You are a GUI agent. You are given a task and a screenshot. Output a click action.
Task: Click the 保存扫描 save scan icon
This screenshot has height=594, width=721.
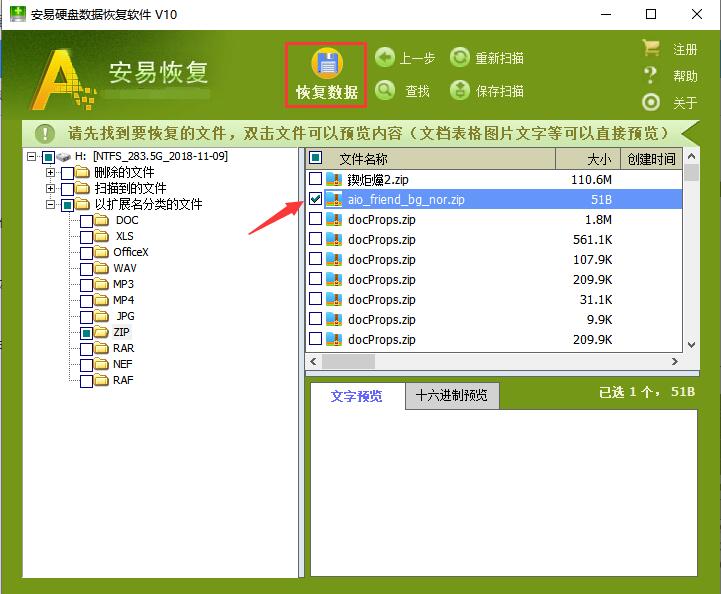click(459, 91)
